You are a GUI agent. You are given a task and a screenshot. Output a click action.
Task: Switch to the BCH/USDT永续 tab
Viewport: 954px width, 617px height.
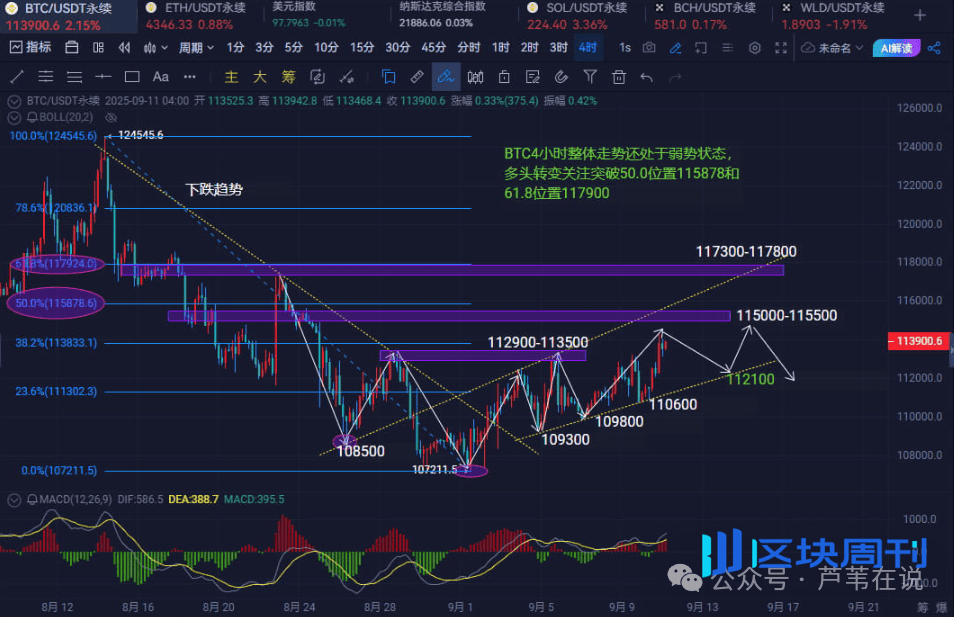coord(706,16)
